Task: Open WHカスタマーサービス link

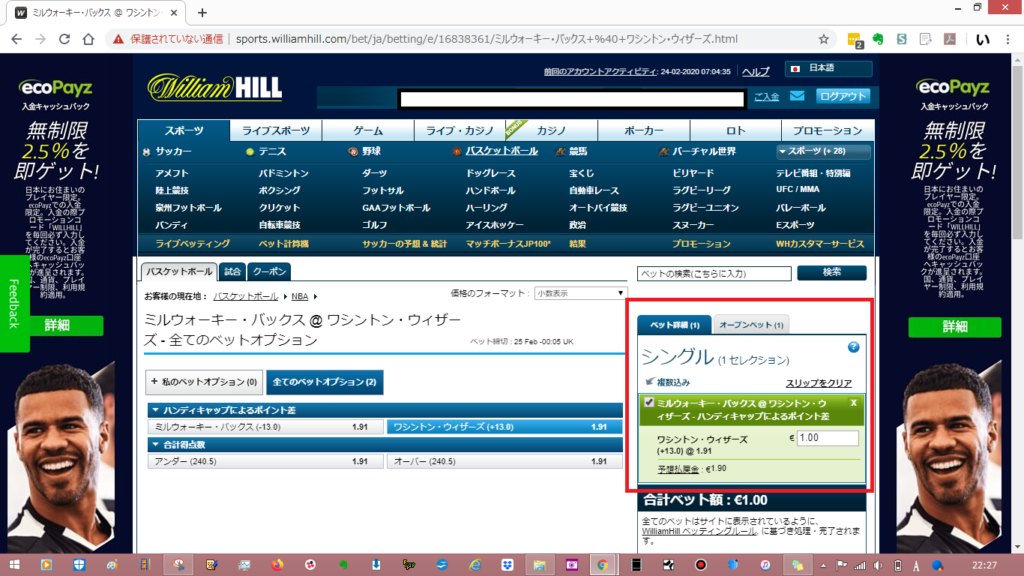Action: pyautogui.click(x=820, y=244)
